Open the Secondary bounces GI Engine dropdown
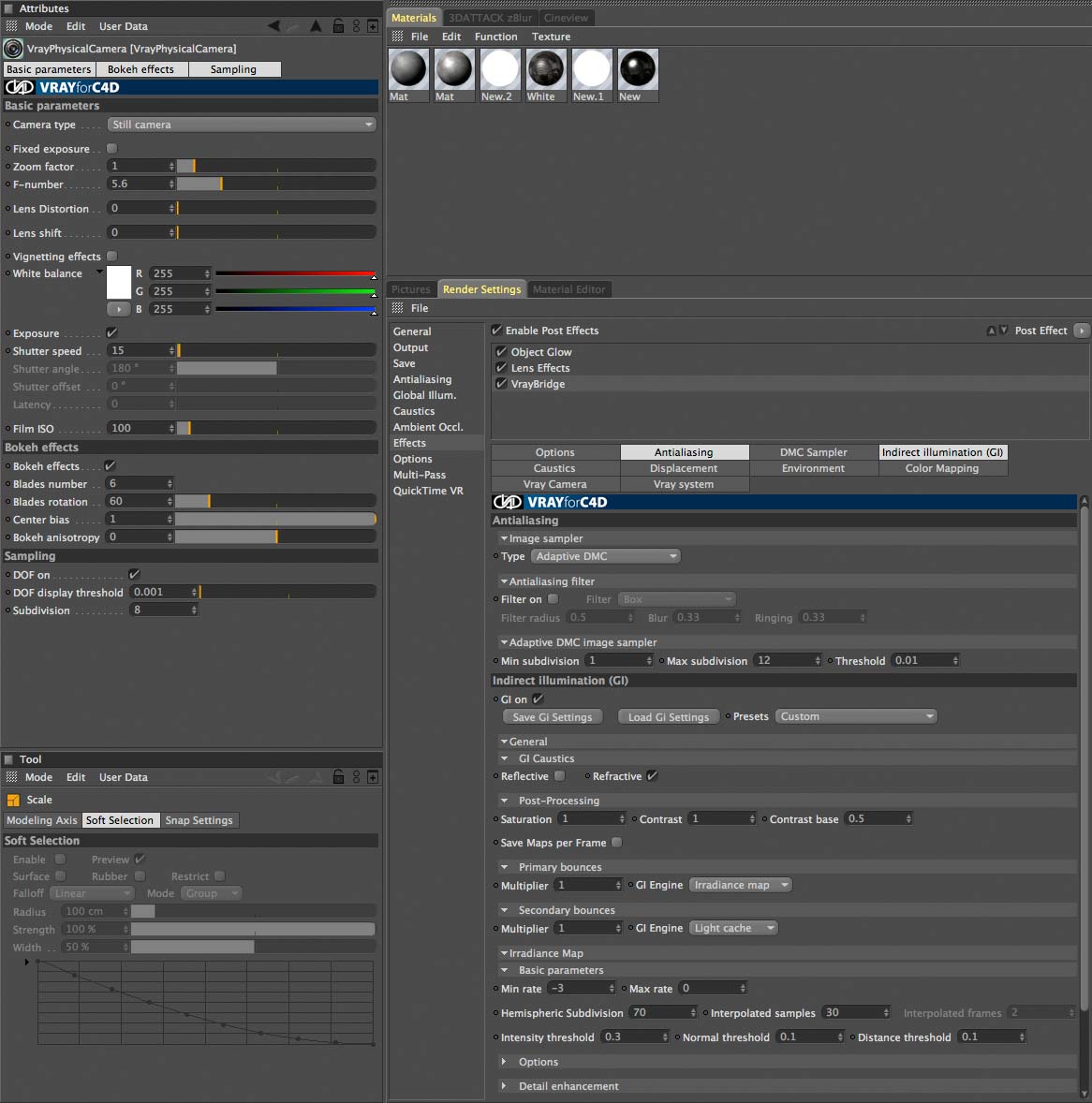Screen dimensions: 1092x1103 click(733, 928)
